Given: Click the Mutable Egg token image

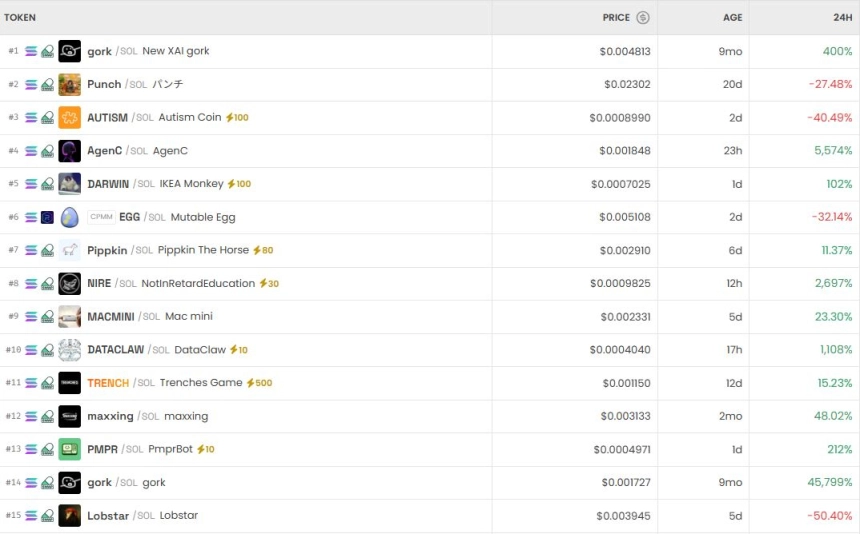Looking at the screenshot, I should click(x=69, y=217).
